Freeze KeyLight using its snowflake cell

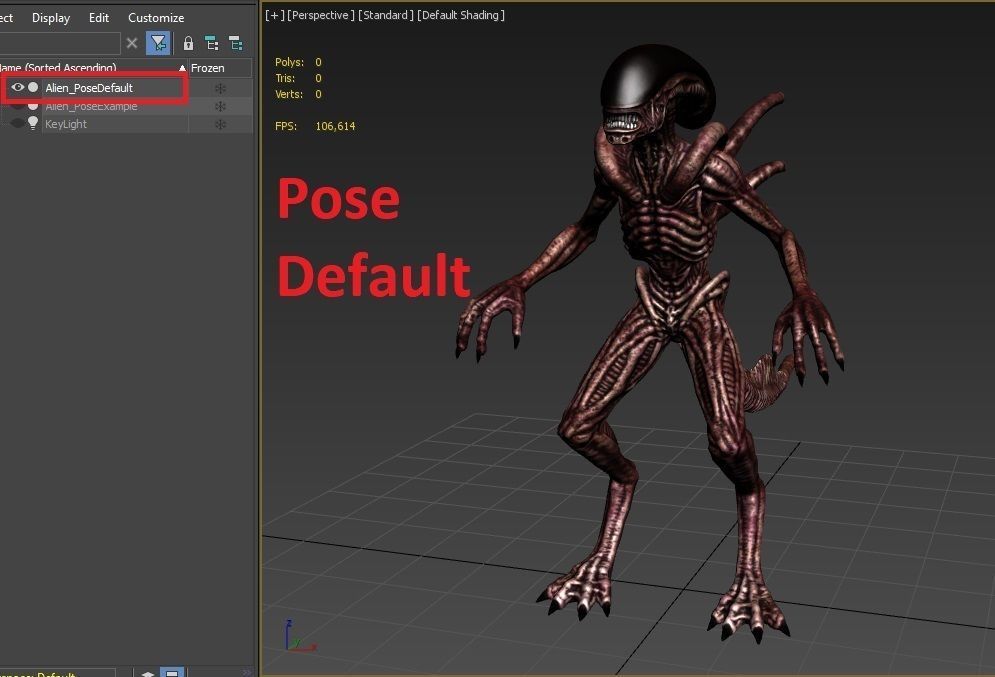coord(220,124)
